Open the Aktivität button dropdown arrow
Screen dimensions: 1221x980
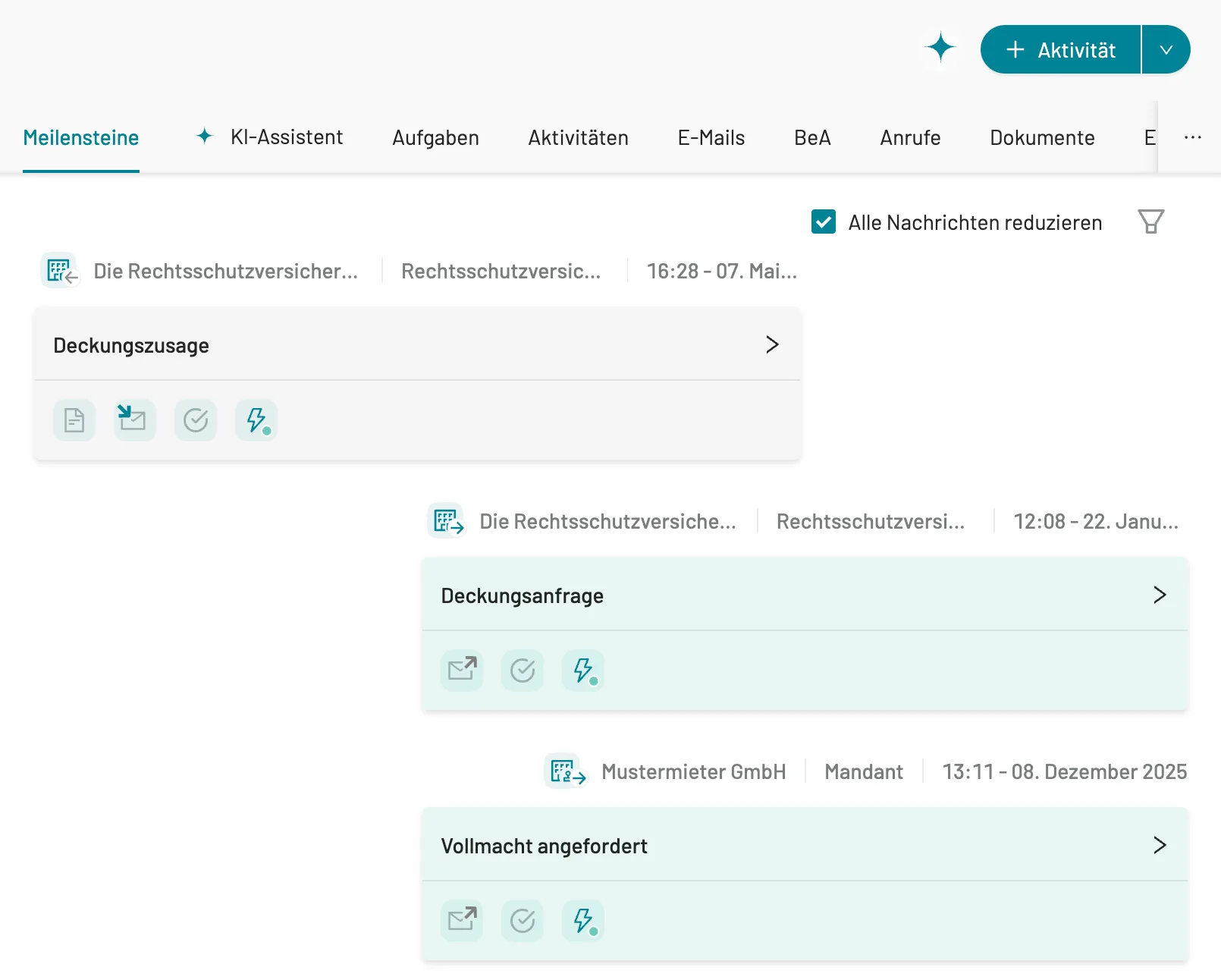coord(1166,49)
